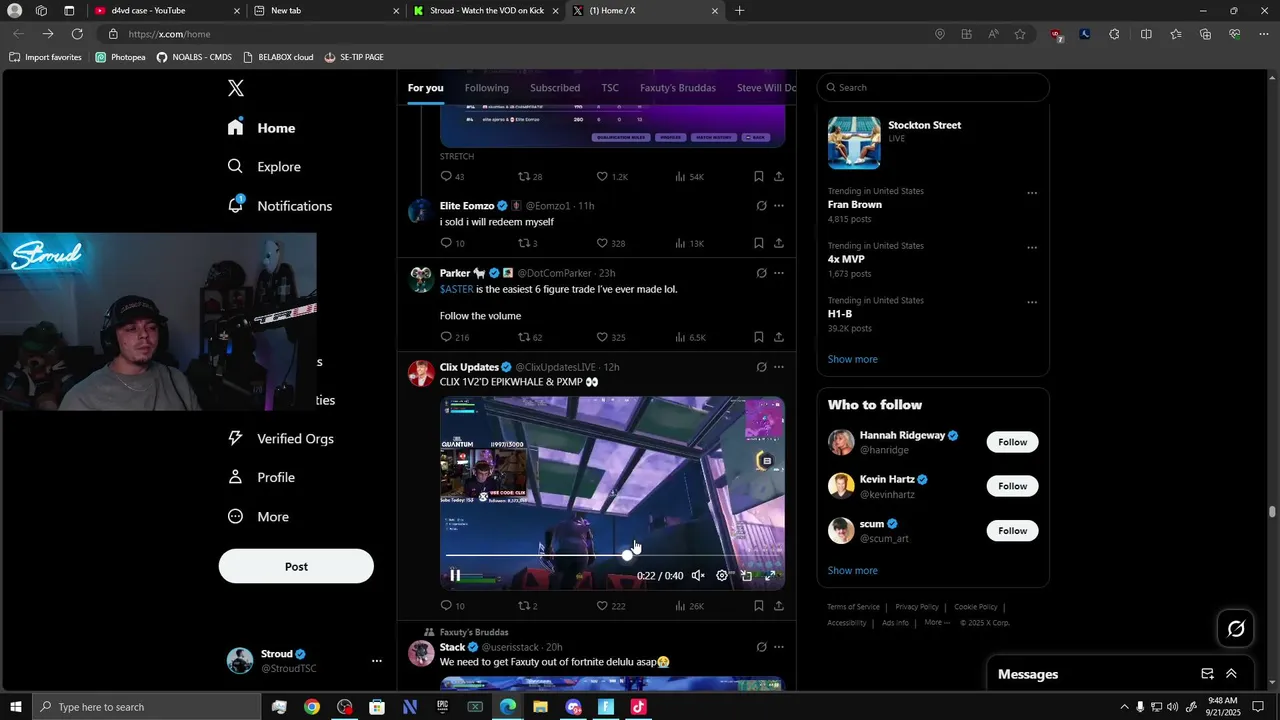Share Parker's $ASTER post
The image size is (1280, 720).
point(779,337)
